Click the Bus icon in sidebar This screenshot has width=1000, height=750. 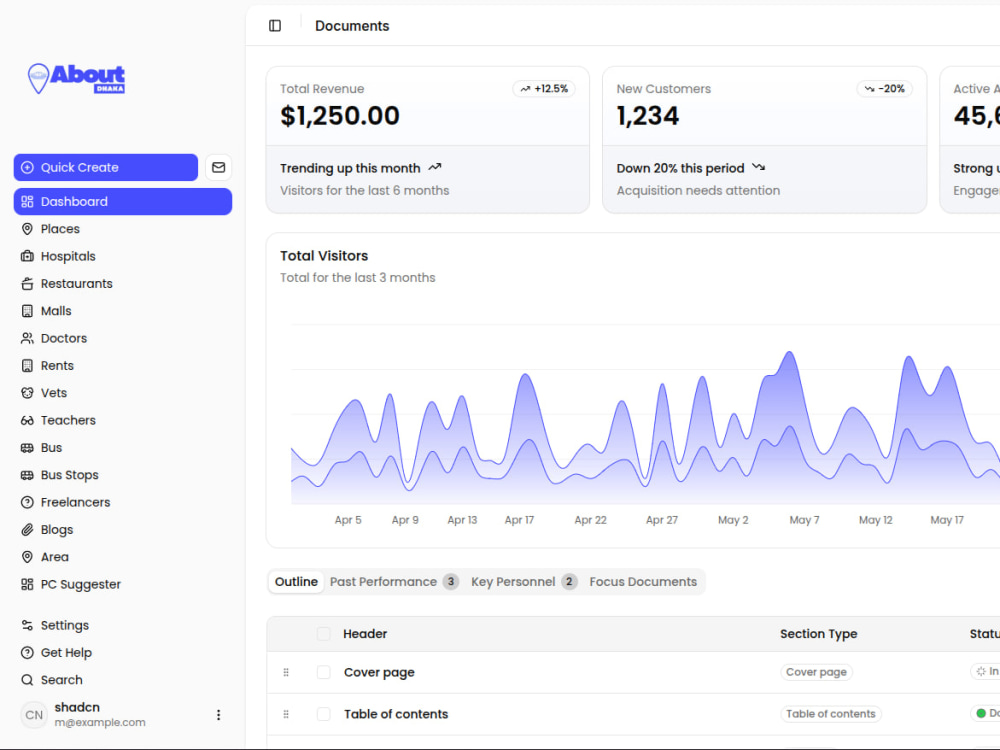click(27, 448)
